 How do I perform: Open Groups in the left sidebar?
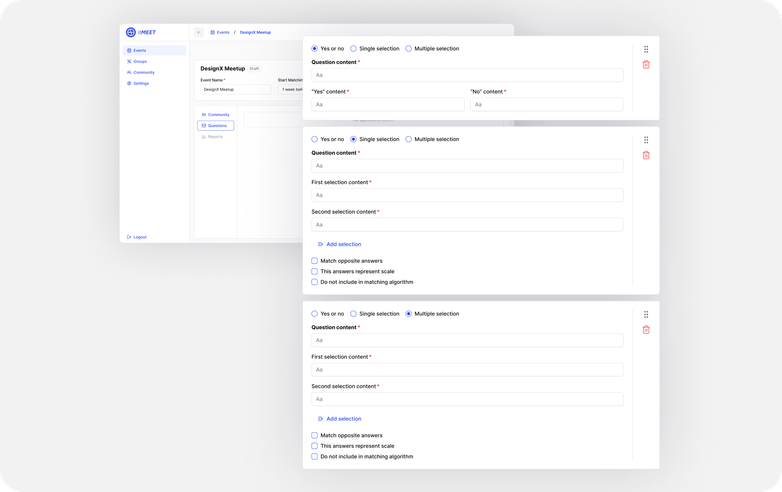139,61
